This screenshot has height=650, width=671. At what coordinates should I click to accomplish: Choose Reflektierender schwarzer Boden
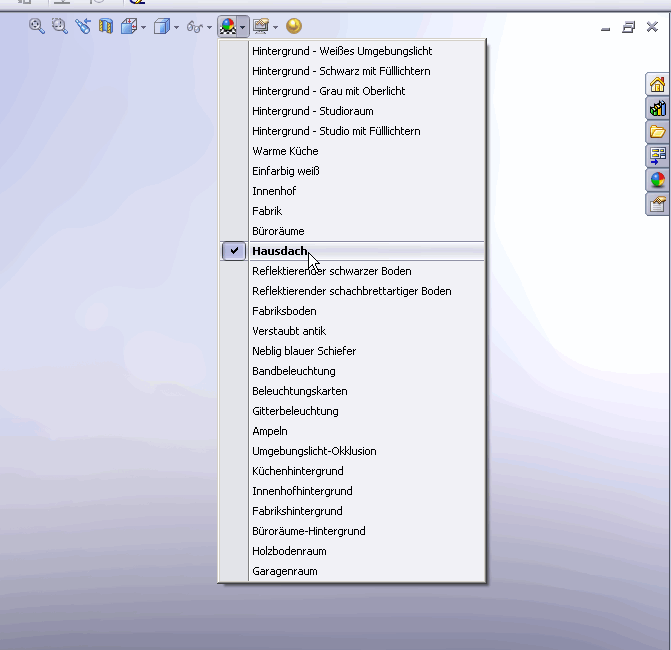click(x=352, y=271)
